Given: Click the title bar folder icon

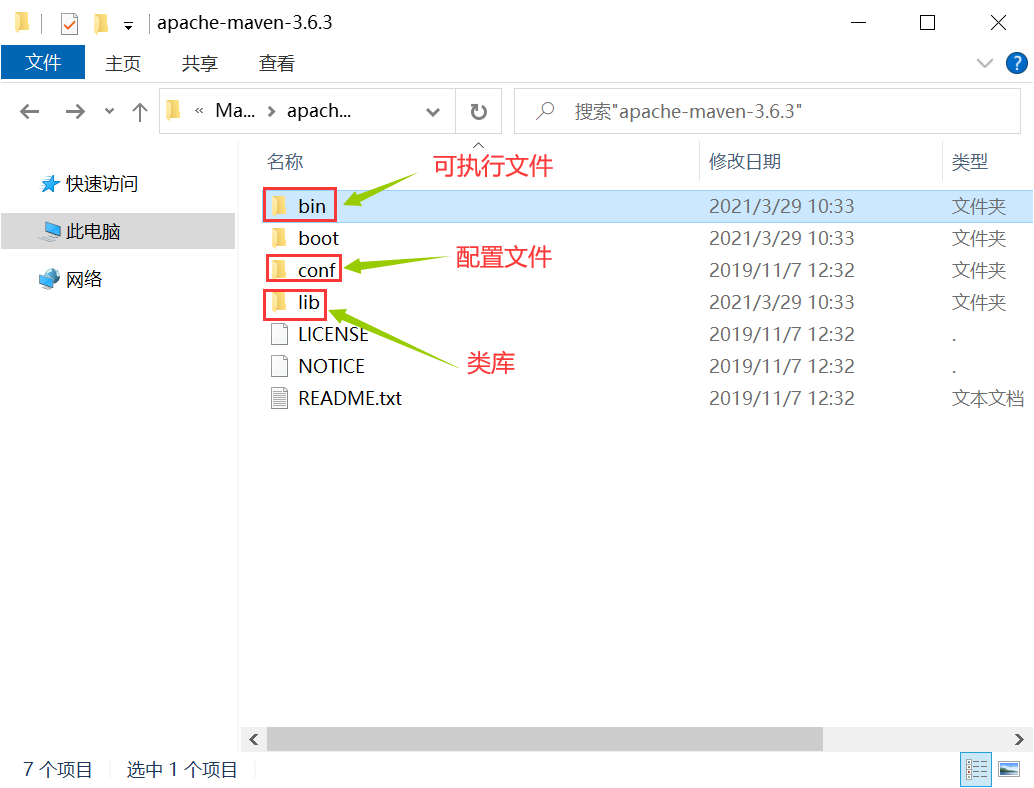Looking at the screenshot, I should click(x=22, y=22).
